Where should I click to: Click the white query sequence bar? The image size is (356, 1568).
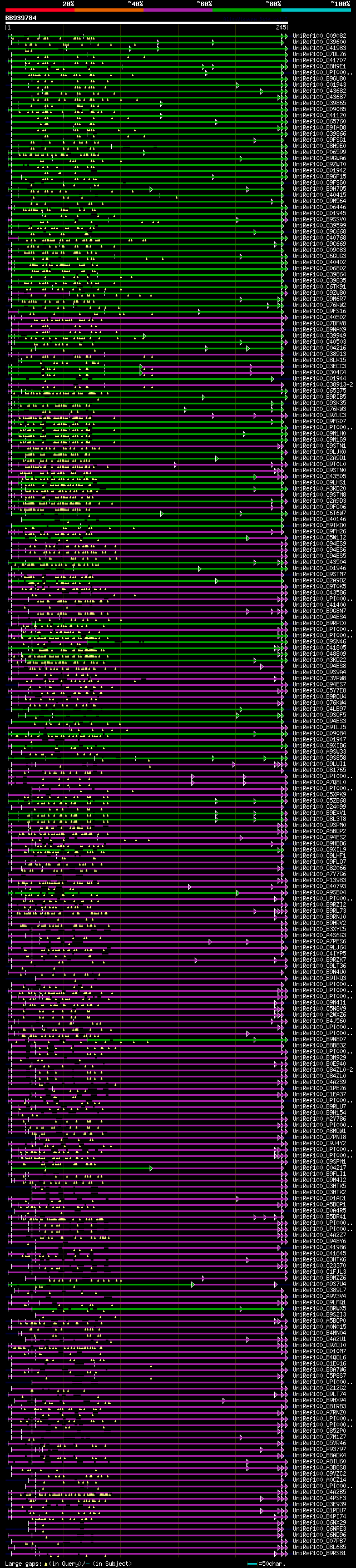pyautogui.click(x=147, y=22)
